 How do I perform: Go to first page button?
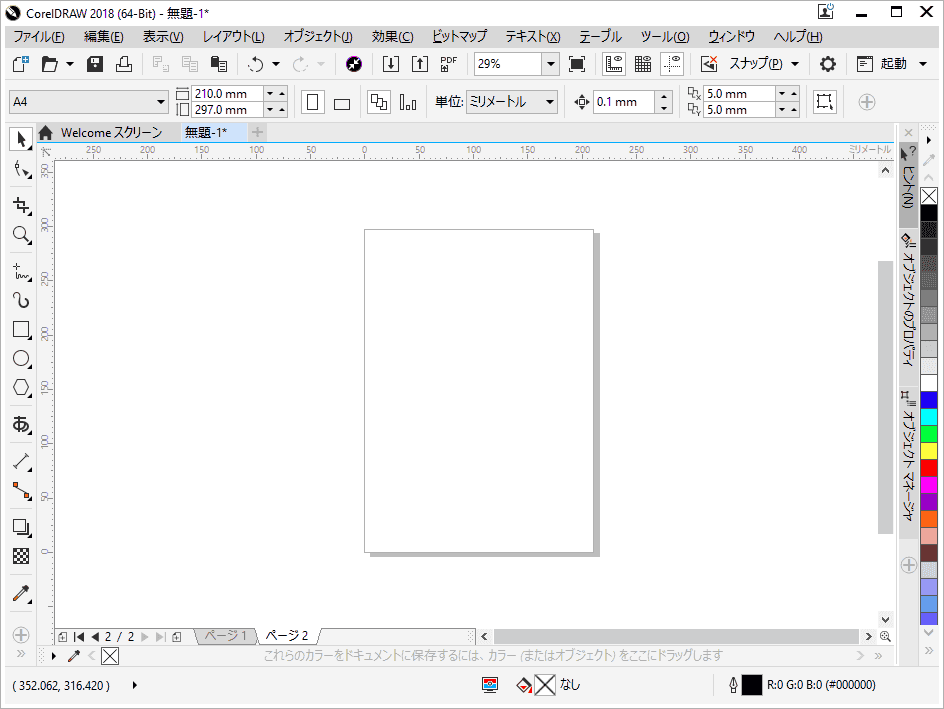(x=79, y=637)
